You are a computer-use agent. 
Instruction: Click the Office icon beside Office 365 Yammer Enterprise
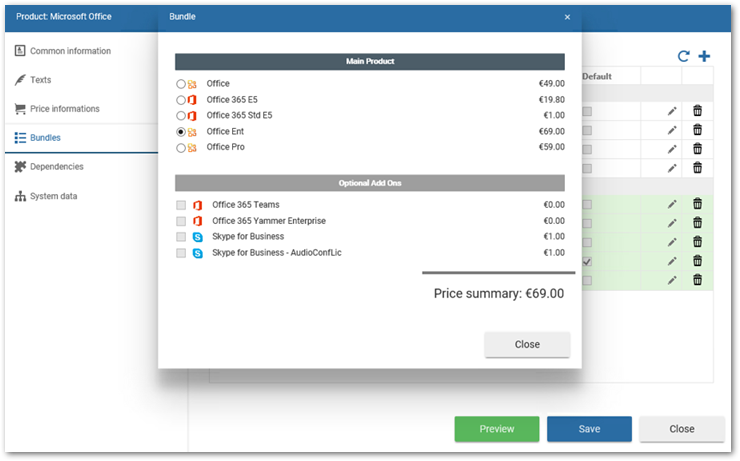pyautogui.click(x=198, y=221)
